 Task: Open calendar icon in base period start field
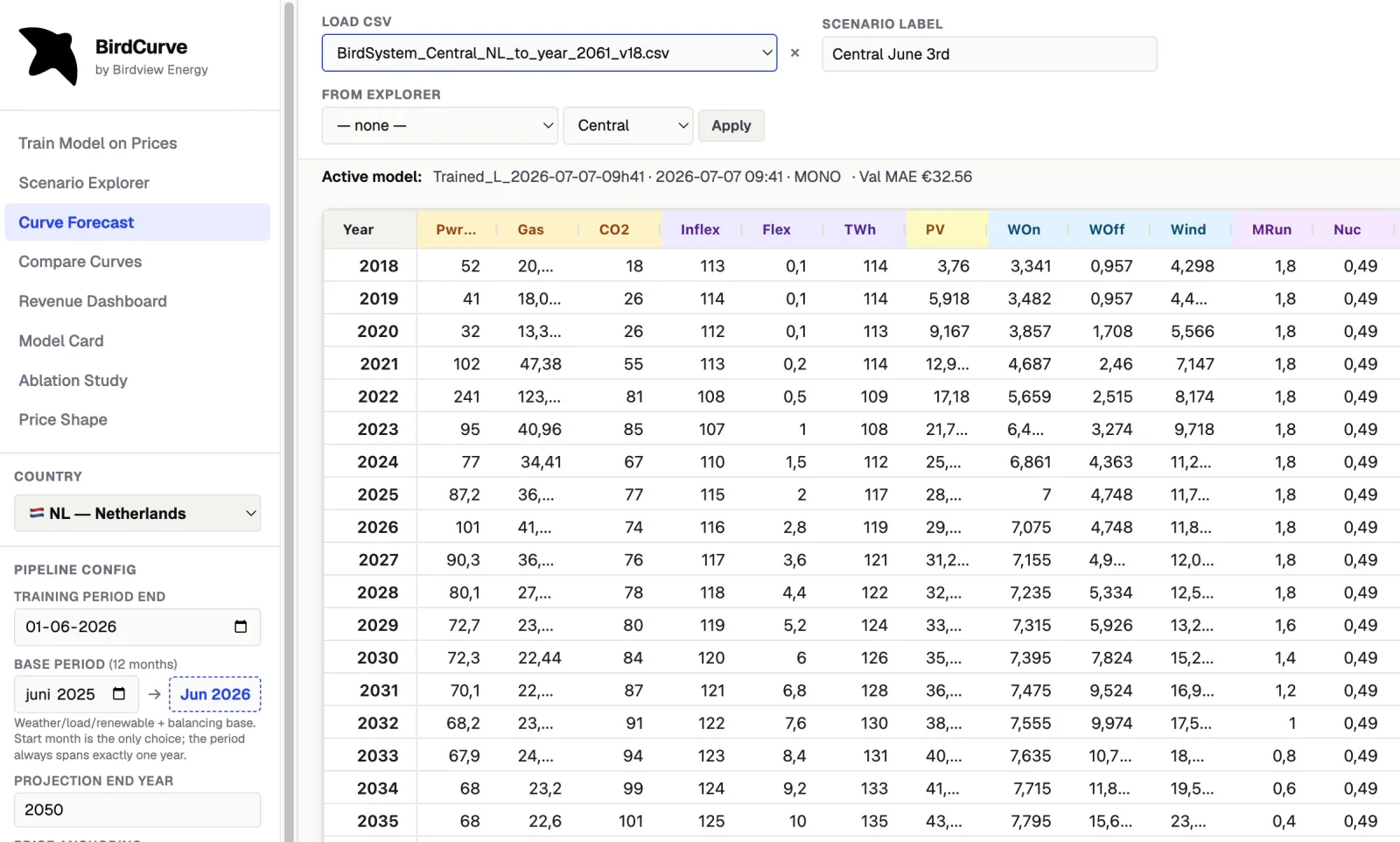click(119, 694)
